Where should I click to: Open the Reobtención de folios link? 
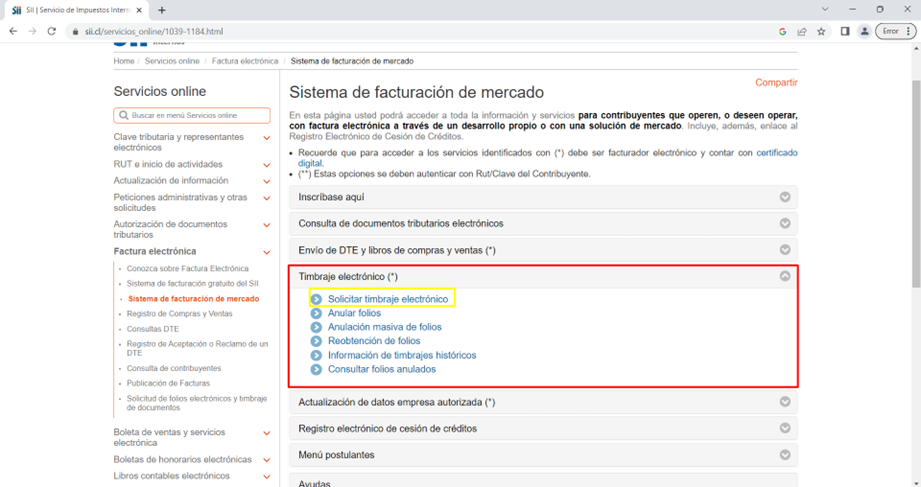pyautogui.click(x=374, y=341)
